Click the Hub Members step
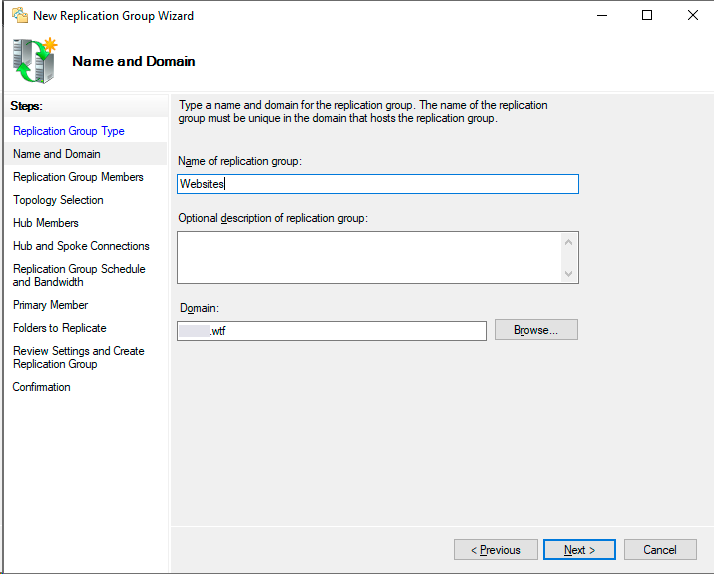 (46, 223)
